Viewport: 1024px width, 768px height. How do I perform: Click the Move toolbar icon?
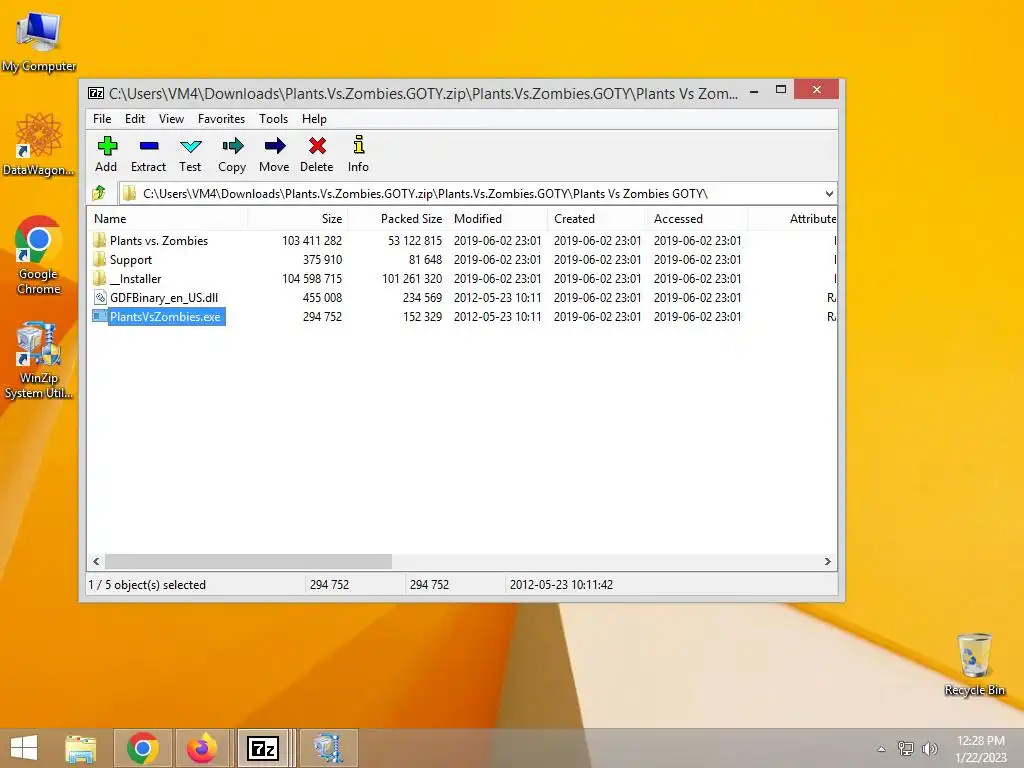pyautogui.click(x=274, y=146)
